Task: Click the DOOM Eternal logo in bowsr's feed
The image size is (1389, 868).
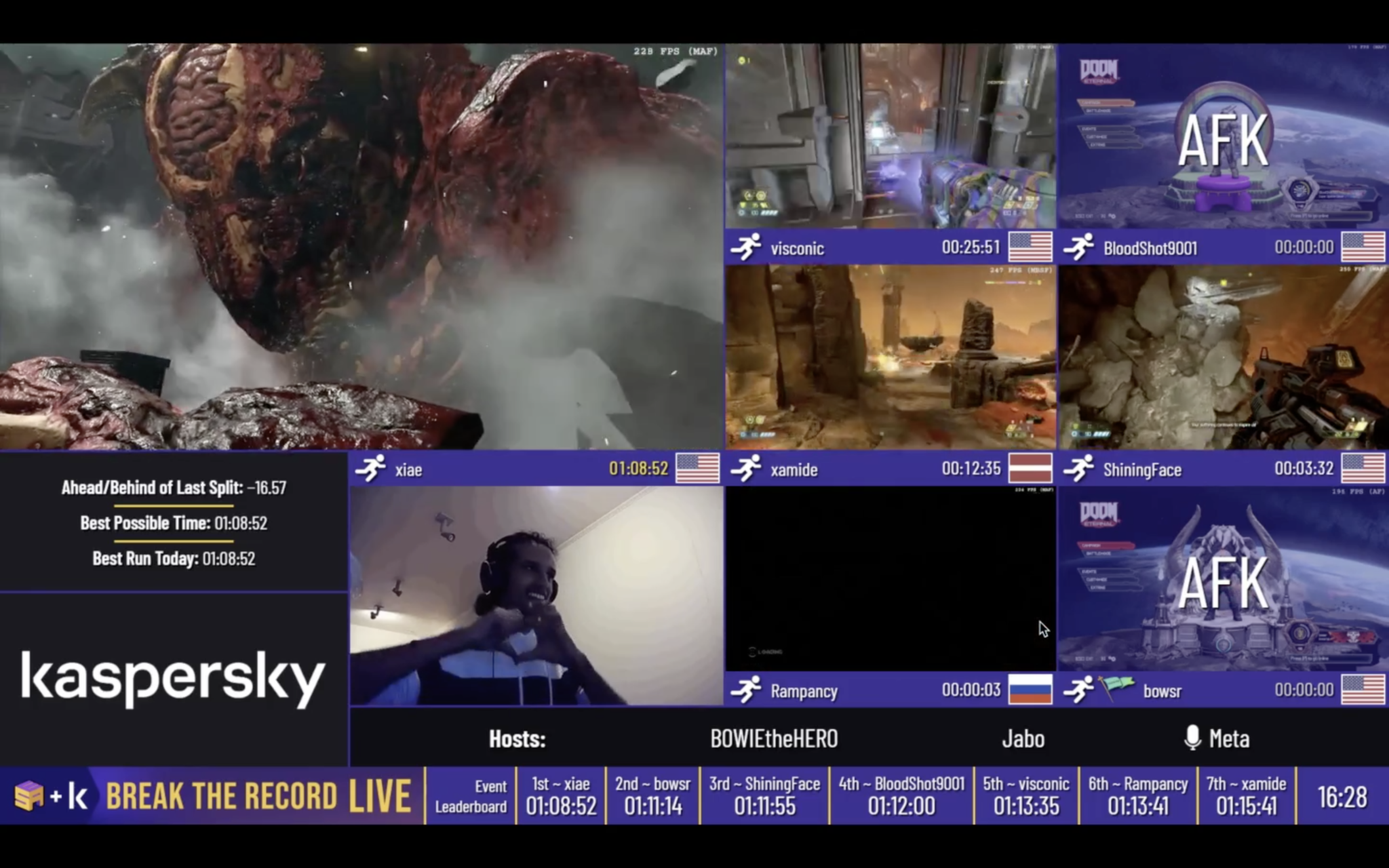Action: click(1099, 514)
